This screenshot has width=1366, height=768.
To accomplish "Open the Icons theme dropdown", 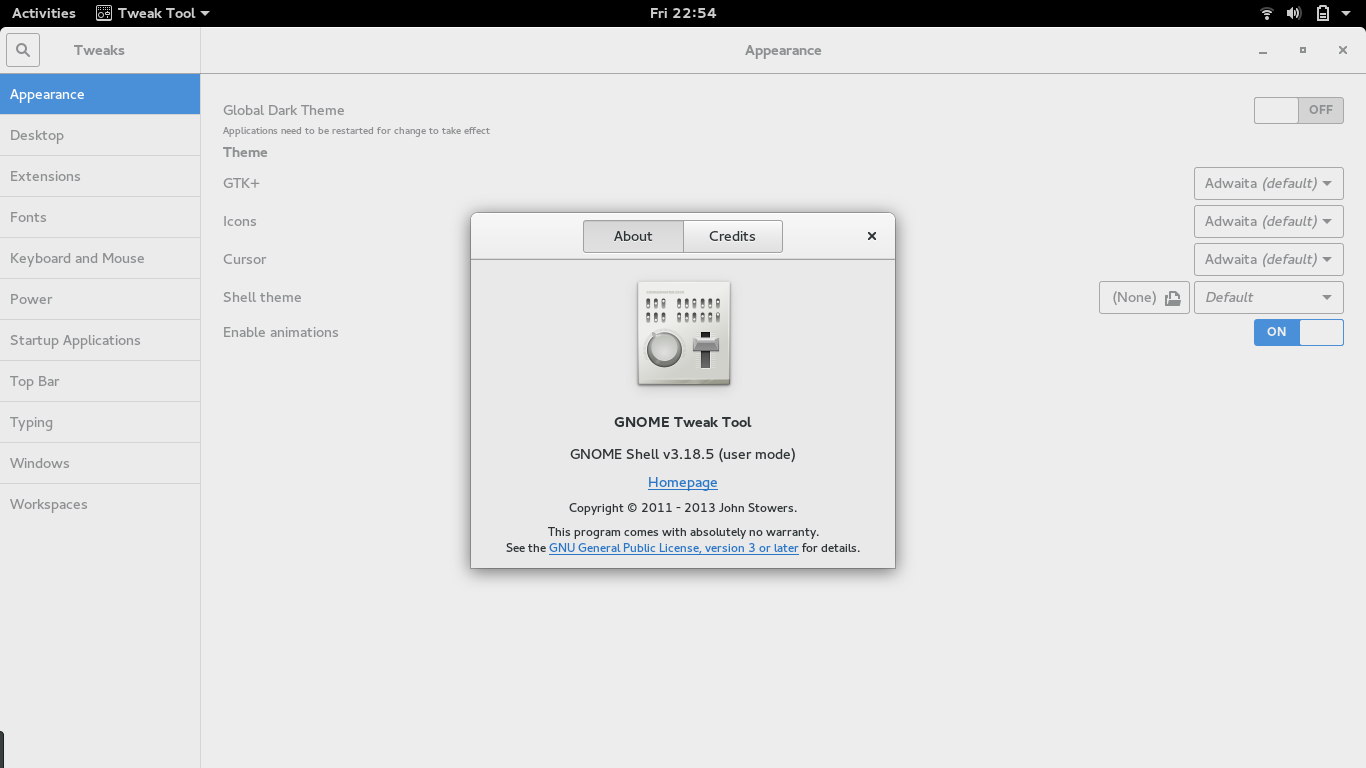I will tap(1268, 221).
